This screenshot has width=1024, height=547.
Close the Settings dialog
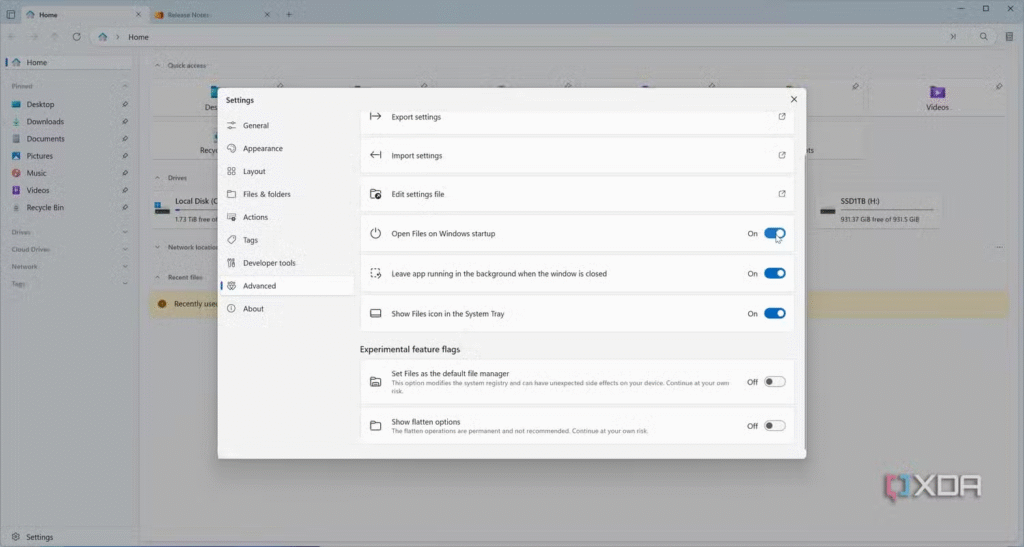point(794,99)
